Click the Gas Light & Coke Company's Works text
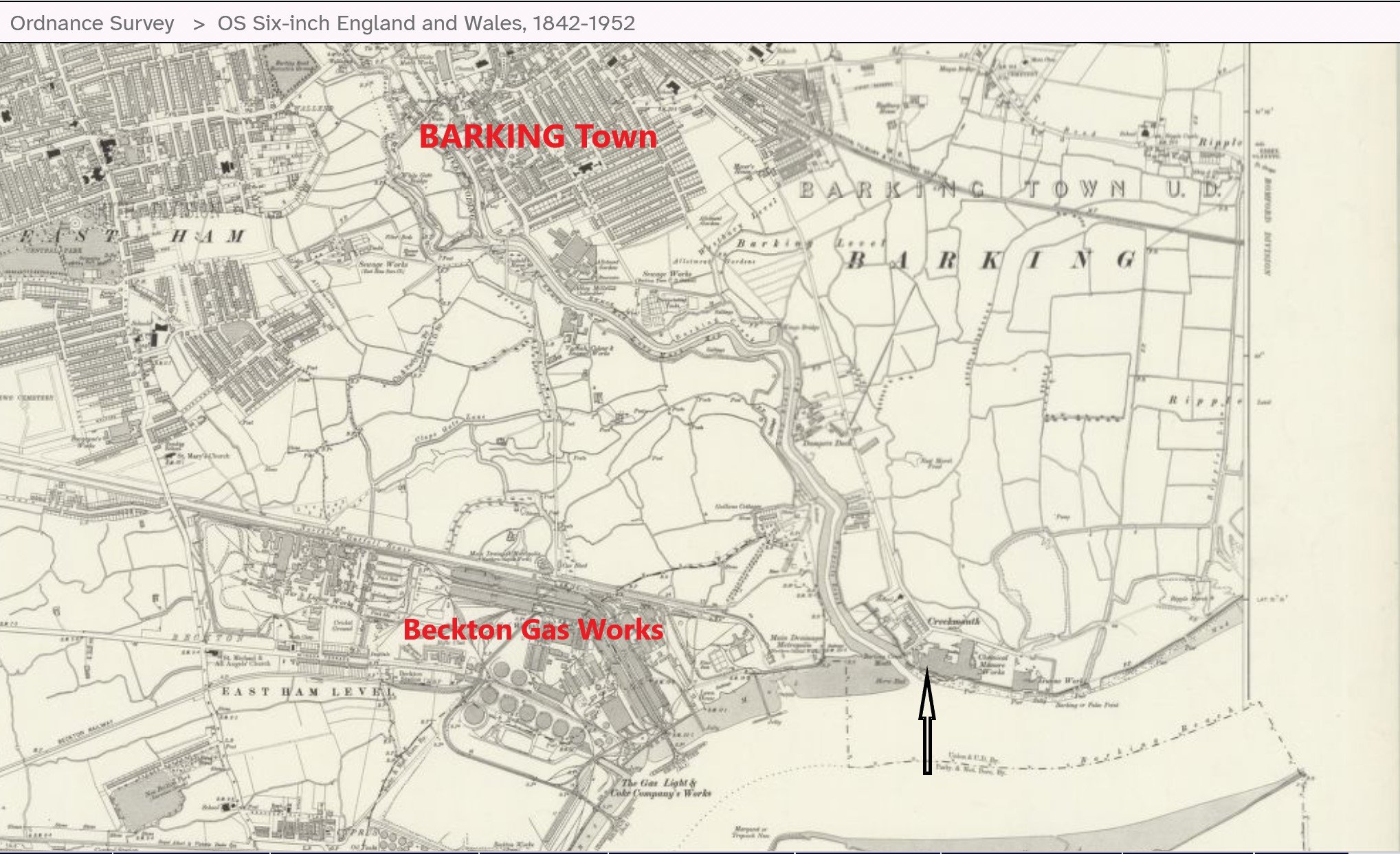The image size is (1400, 854). 660,788
